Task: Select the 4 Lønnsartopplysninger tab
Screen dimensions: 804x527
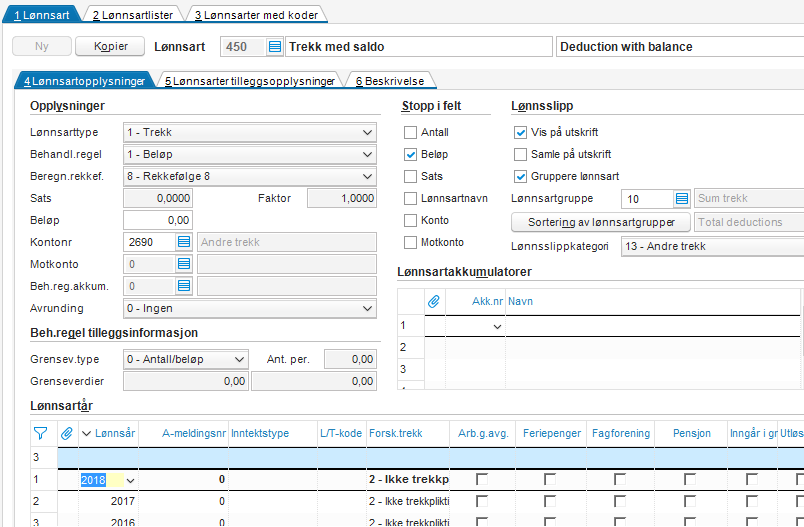Action: (85, 81)
